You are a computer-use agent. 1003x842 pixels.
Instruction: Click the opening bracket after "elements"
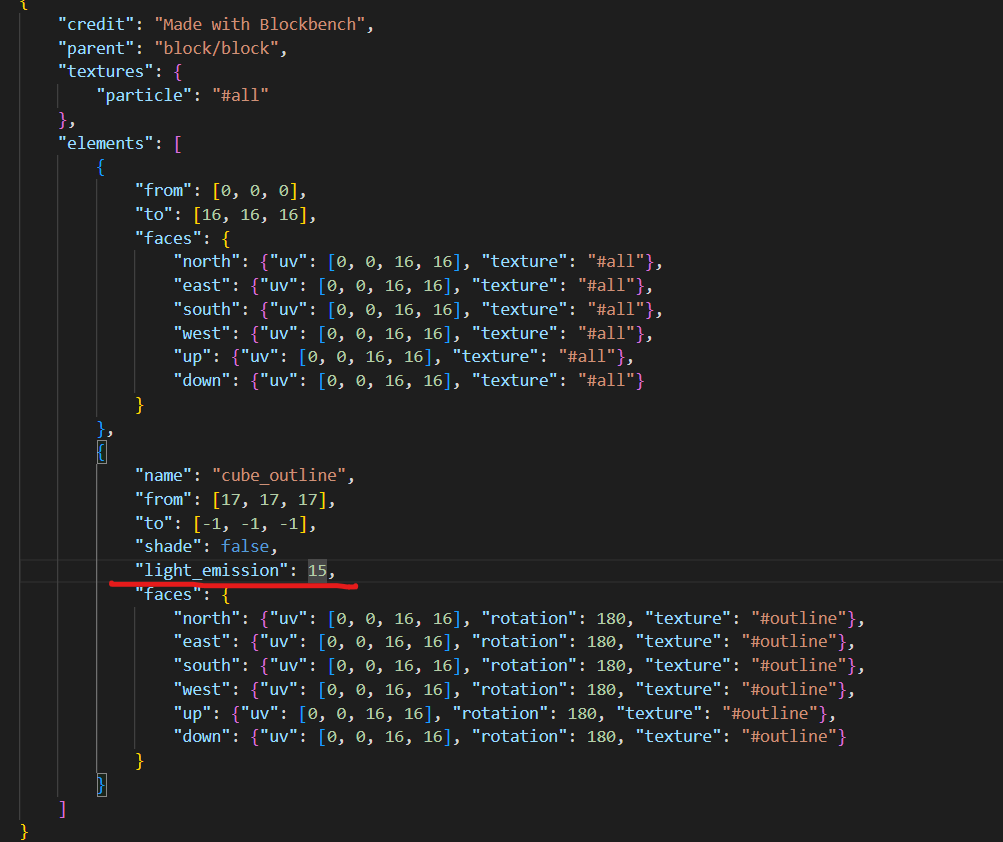177,143
